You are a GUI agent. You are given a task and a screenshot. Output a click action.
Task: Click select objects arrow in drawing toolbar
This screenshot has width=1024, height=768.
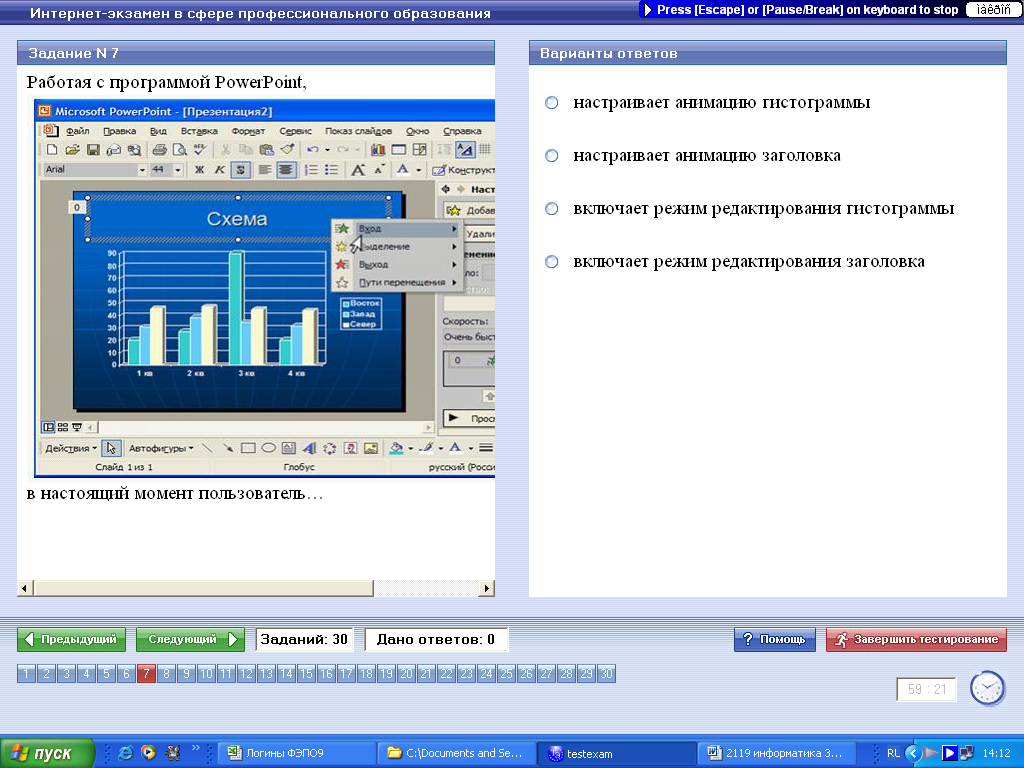click(x=111, y=448)
